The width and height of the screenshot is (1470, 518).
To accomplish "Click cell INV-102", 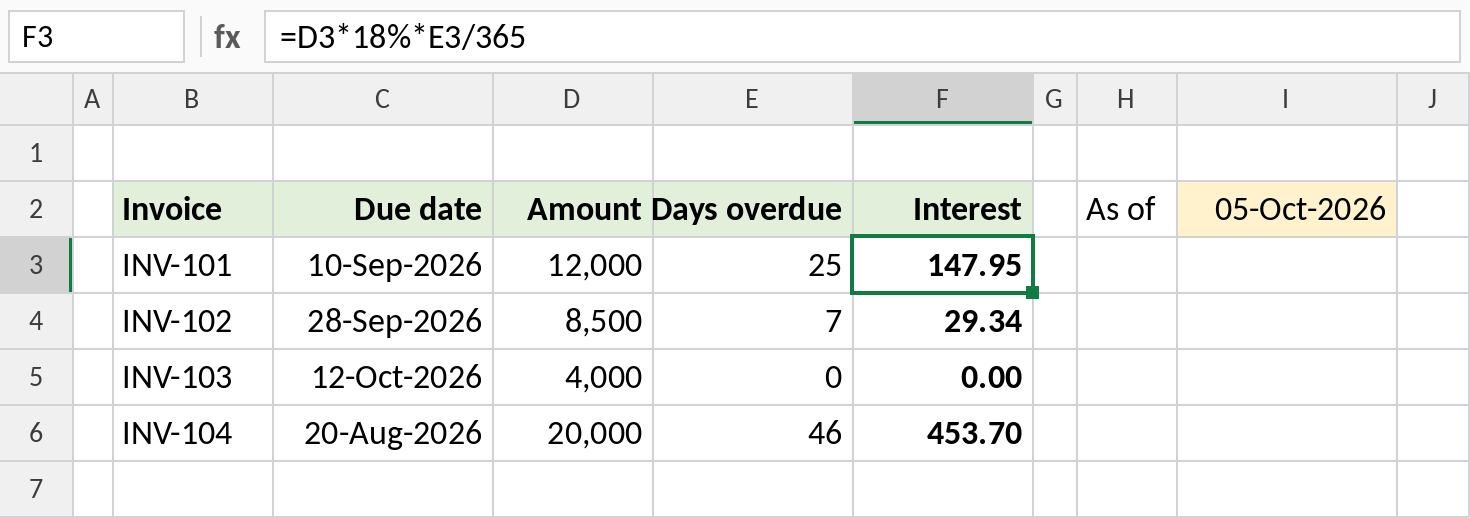I will click(x=193, y=321).
